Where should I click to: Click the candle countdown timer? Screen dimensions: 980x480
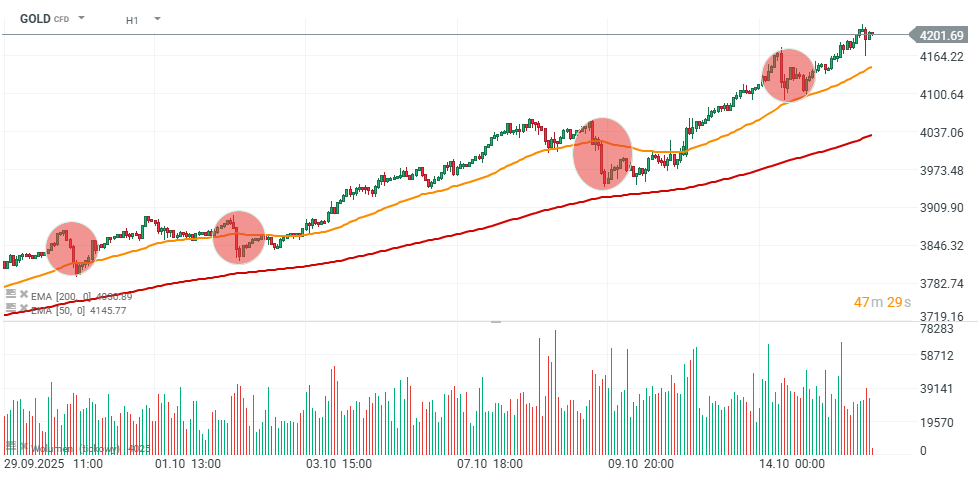click(x=881, y=303)
